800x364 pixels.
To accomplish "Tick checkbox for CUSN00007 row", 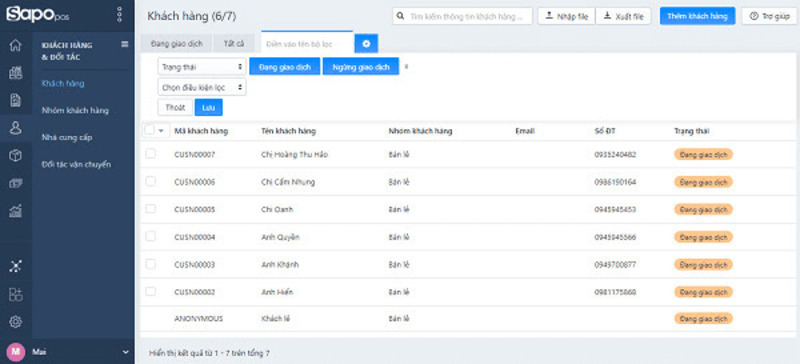I will (x=151, y=154).
